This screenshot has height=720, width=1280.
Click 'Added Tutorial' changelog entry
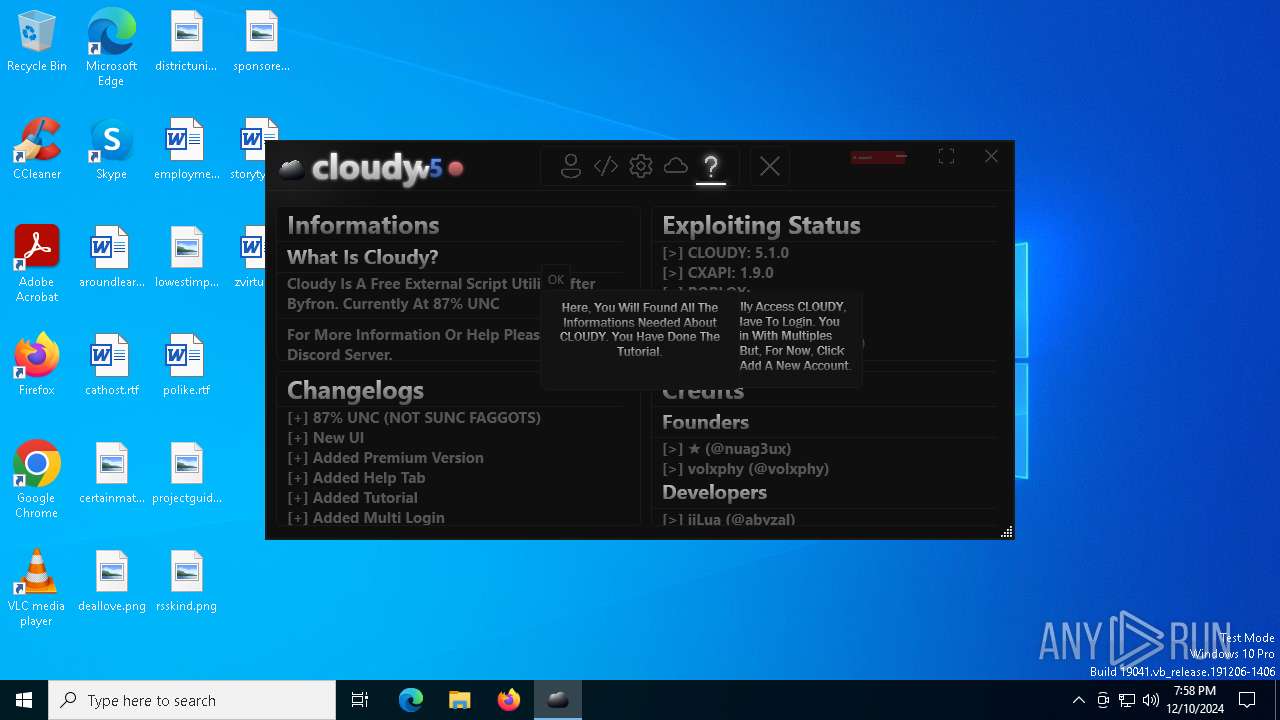(352, 498)
